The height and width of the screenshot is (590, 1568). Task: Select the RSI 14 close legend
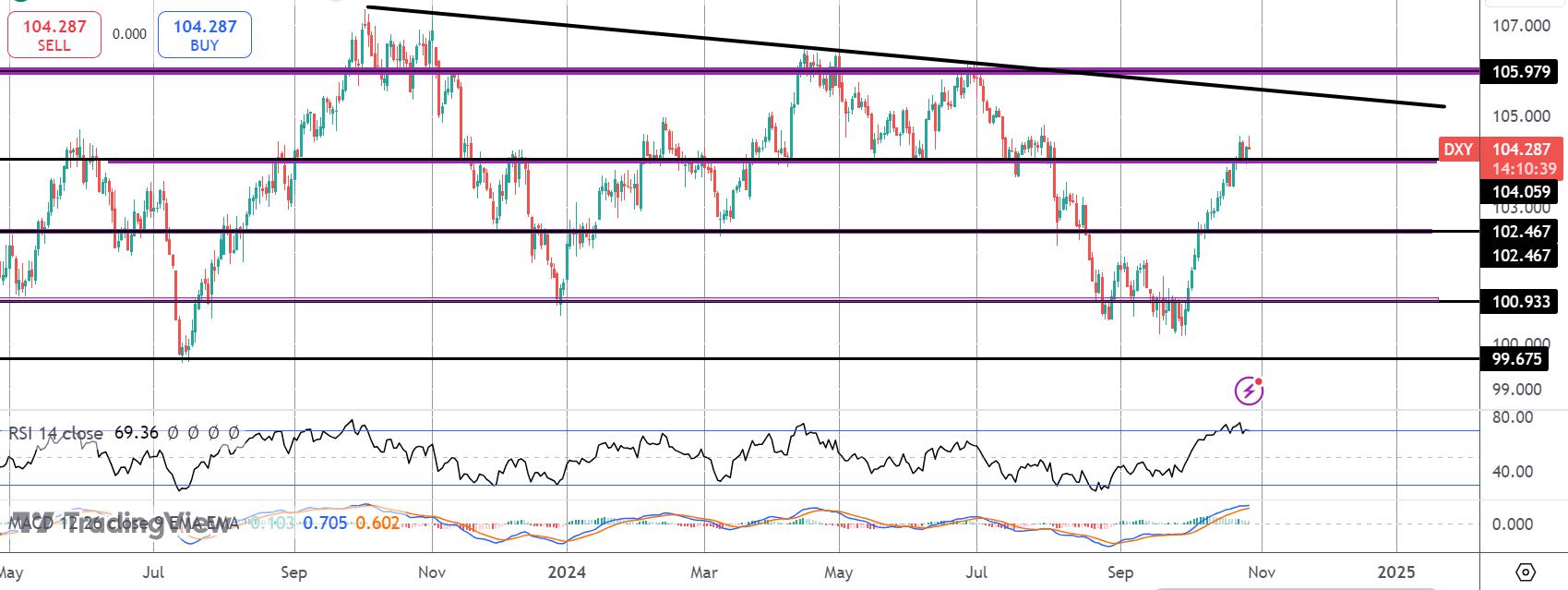click(55, 432)
